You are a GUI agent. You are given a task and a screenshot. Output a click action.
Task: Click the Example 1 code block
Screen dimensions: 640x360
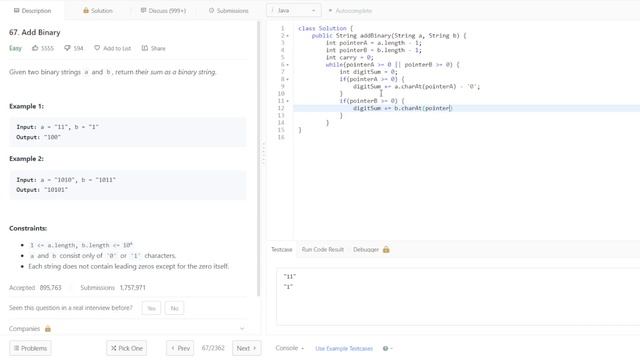(x=128, y=132)
